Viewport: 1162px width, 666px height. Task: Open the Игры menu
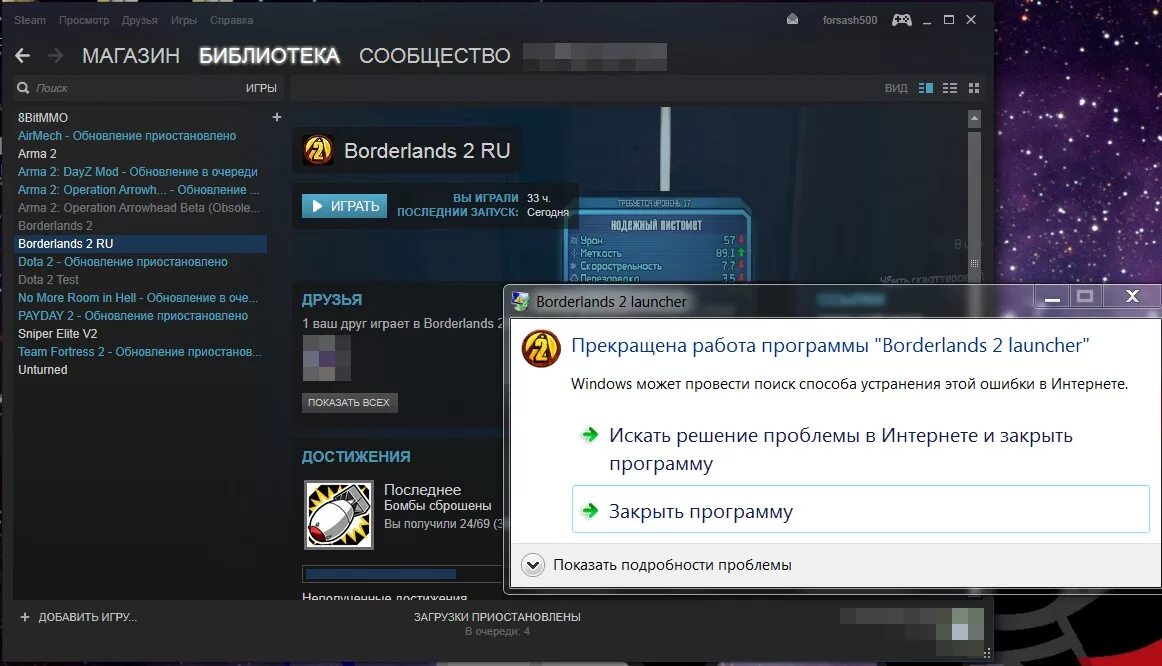point(184,20)
